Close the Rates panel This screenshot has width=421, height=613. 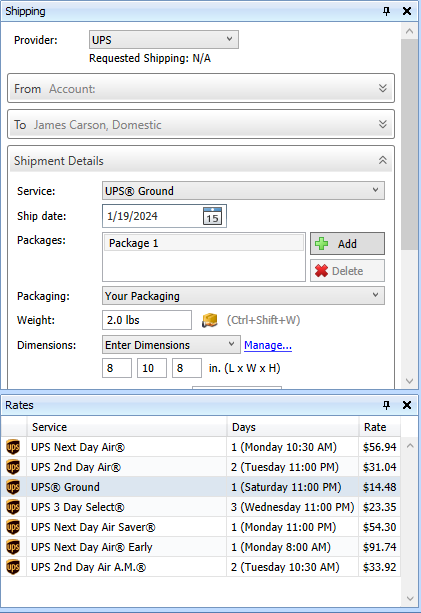(407, 405)
